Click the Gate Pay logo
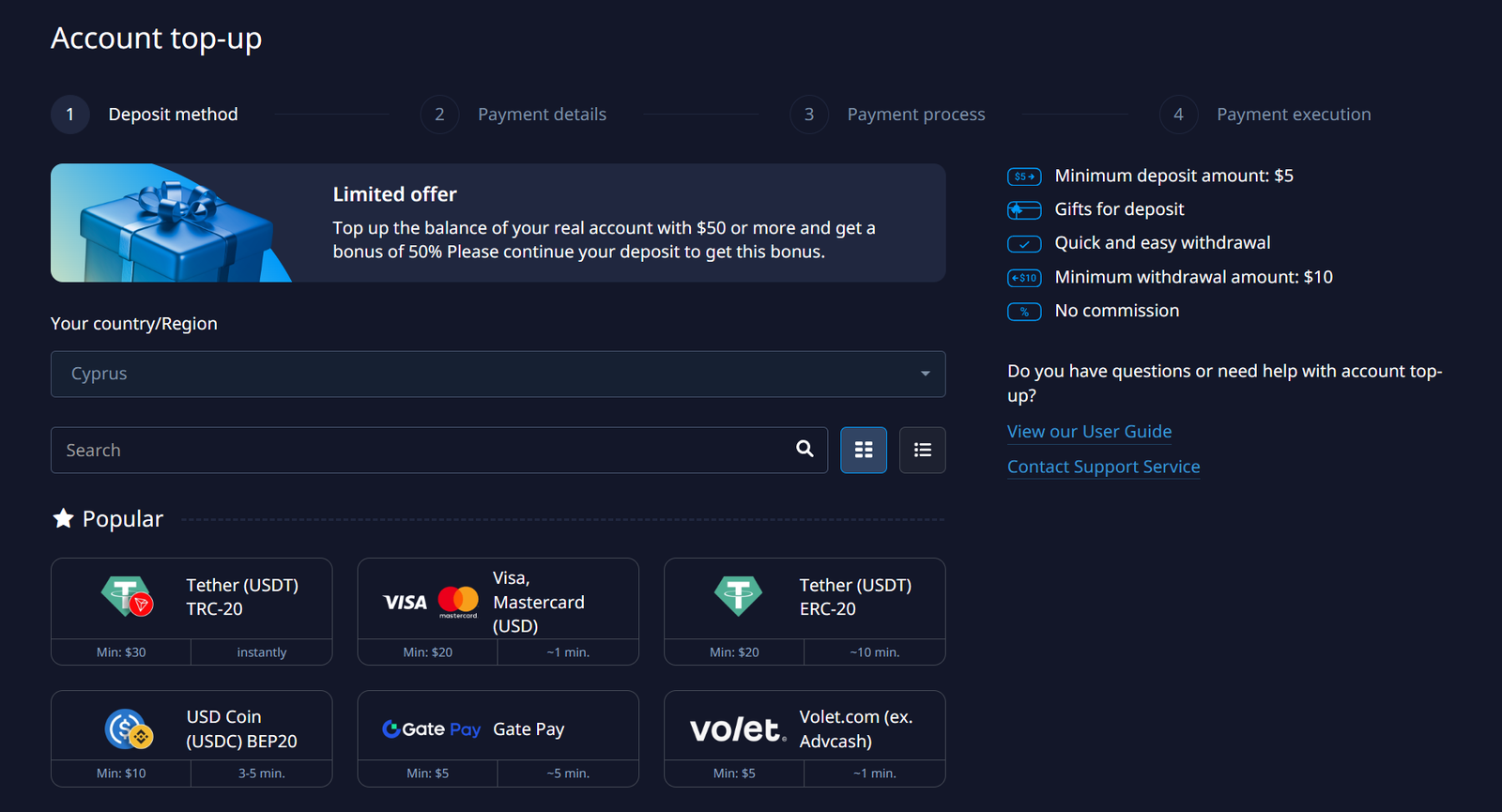Viewport: 1502px width, 812px height. point(432,729)
